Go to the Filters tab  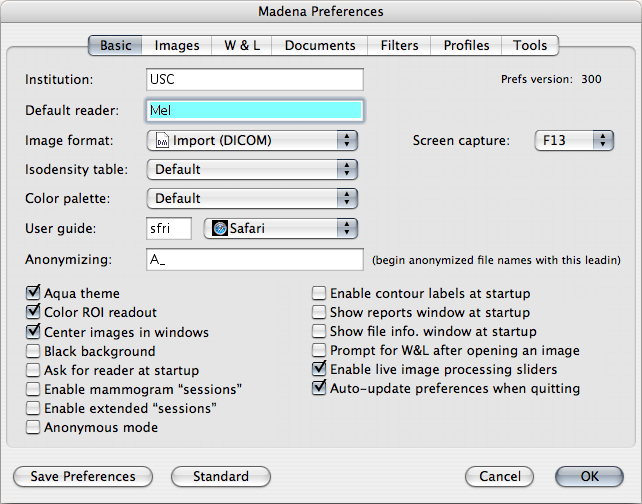click(399, 45)
